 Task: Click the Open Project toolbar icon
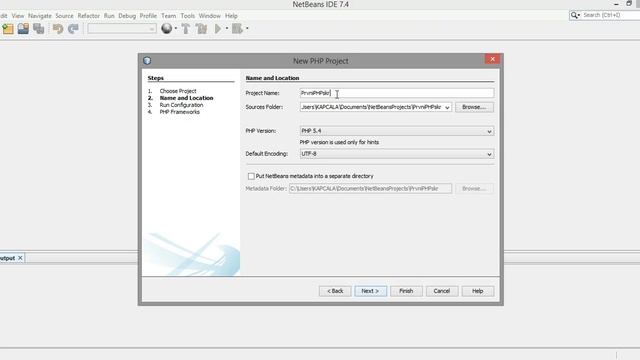tap(23, 29)
